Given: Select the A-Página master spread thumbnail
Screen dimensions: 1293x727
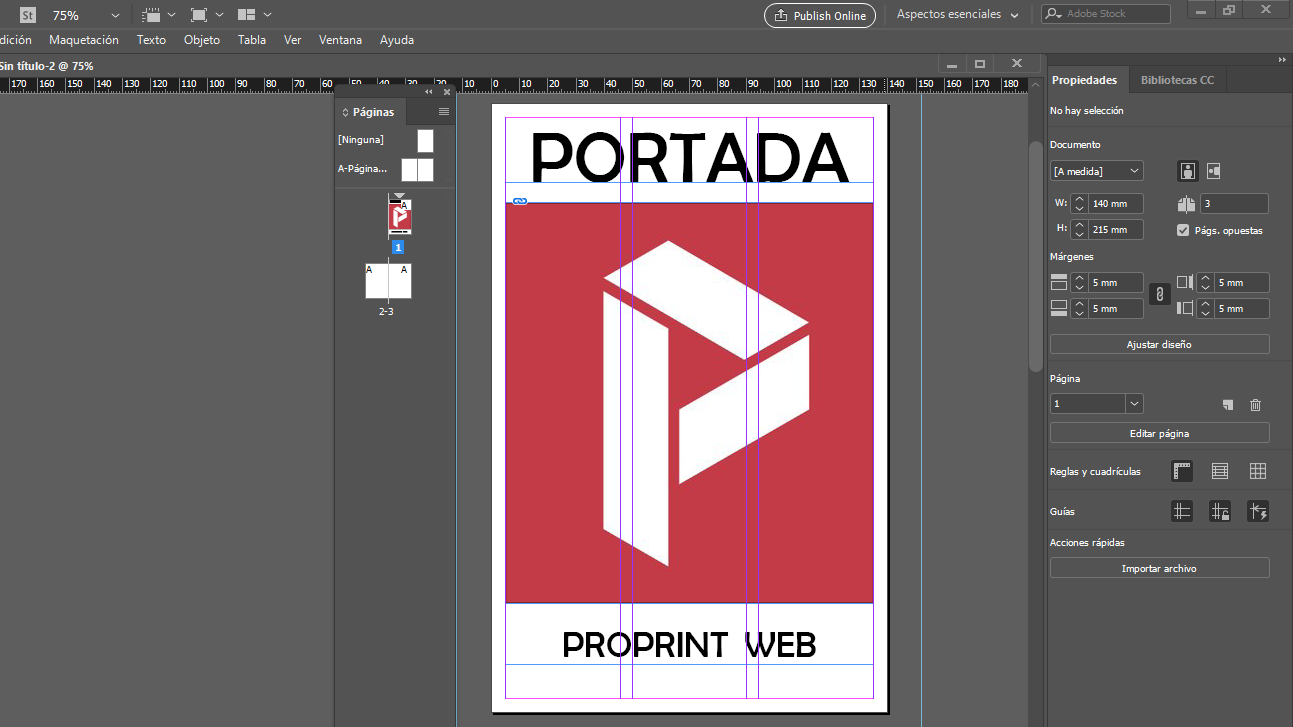Looking at the screenshot, I should click(x=417, y=170).
